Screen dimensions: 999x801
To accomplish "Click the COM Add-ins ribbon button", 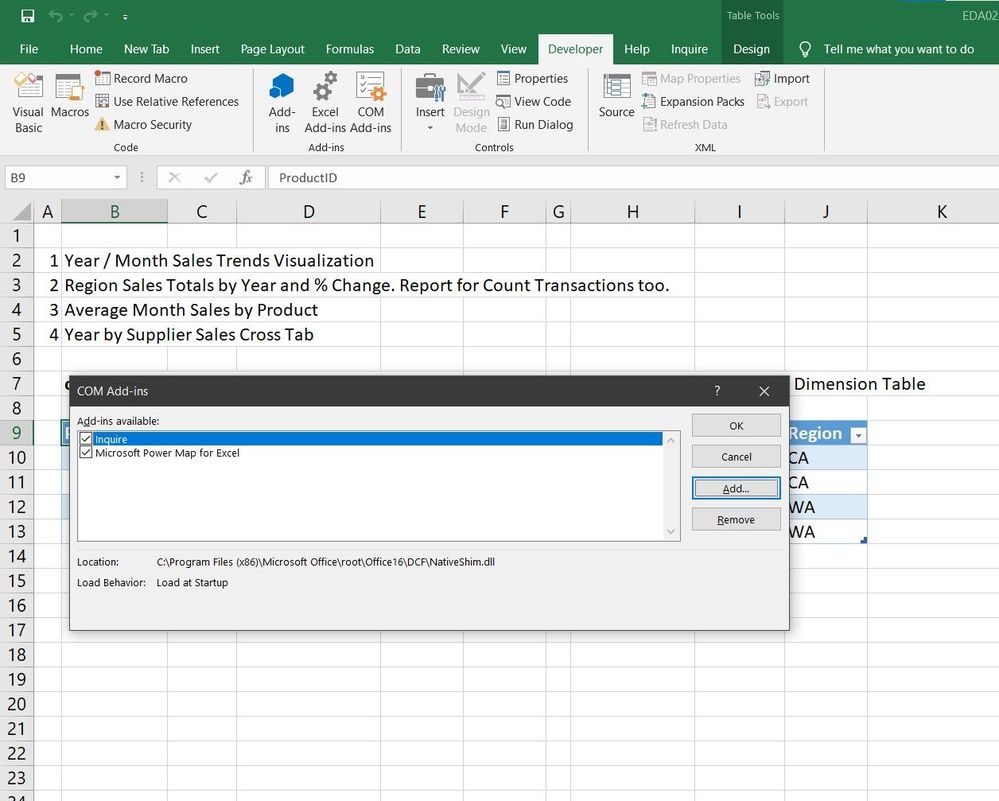I will (x=370, y=103).
